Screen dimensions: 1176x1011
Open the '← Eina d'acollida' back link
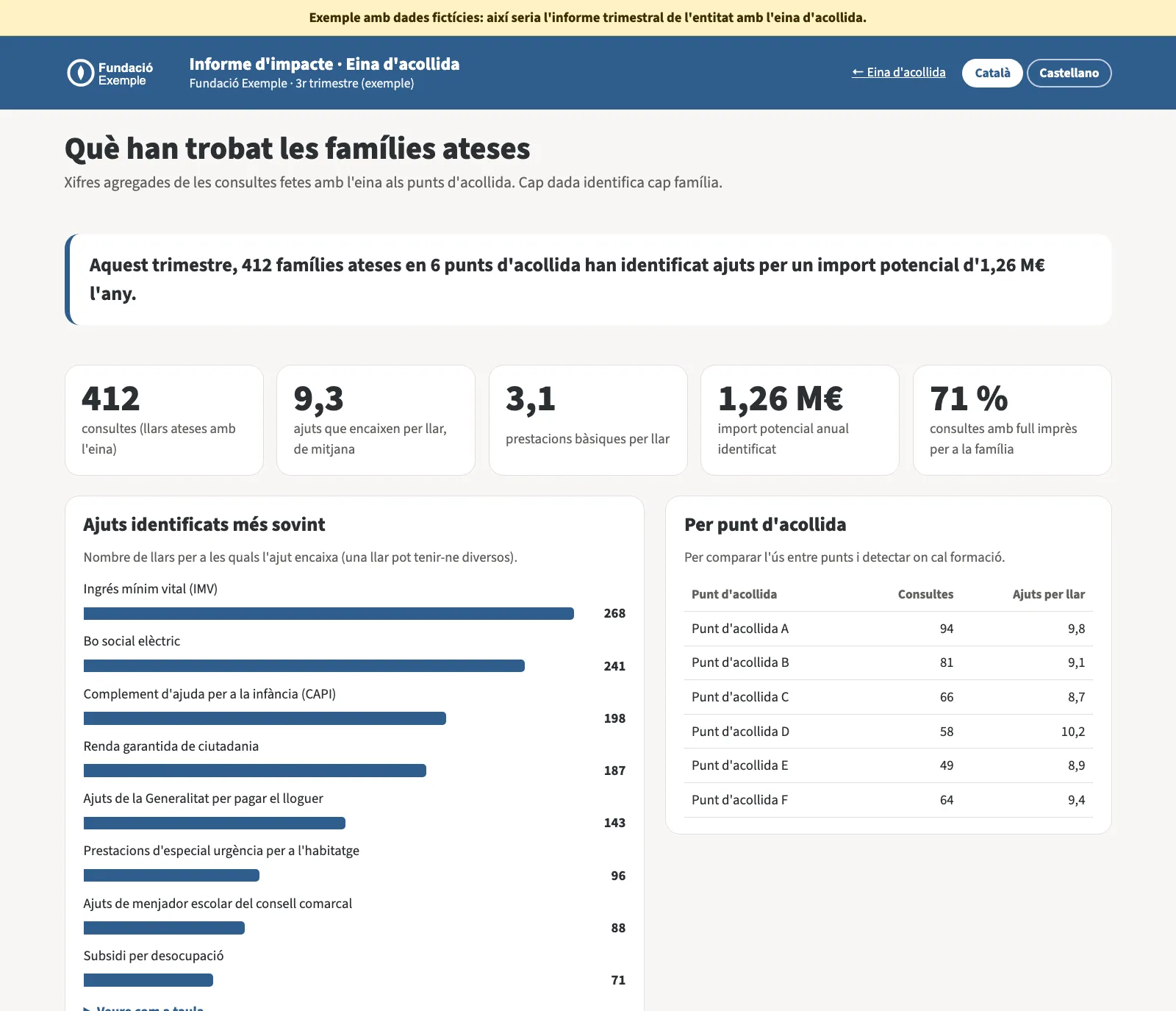click(x=898, y=72)
